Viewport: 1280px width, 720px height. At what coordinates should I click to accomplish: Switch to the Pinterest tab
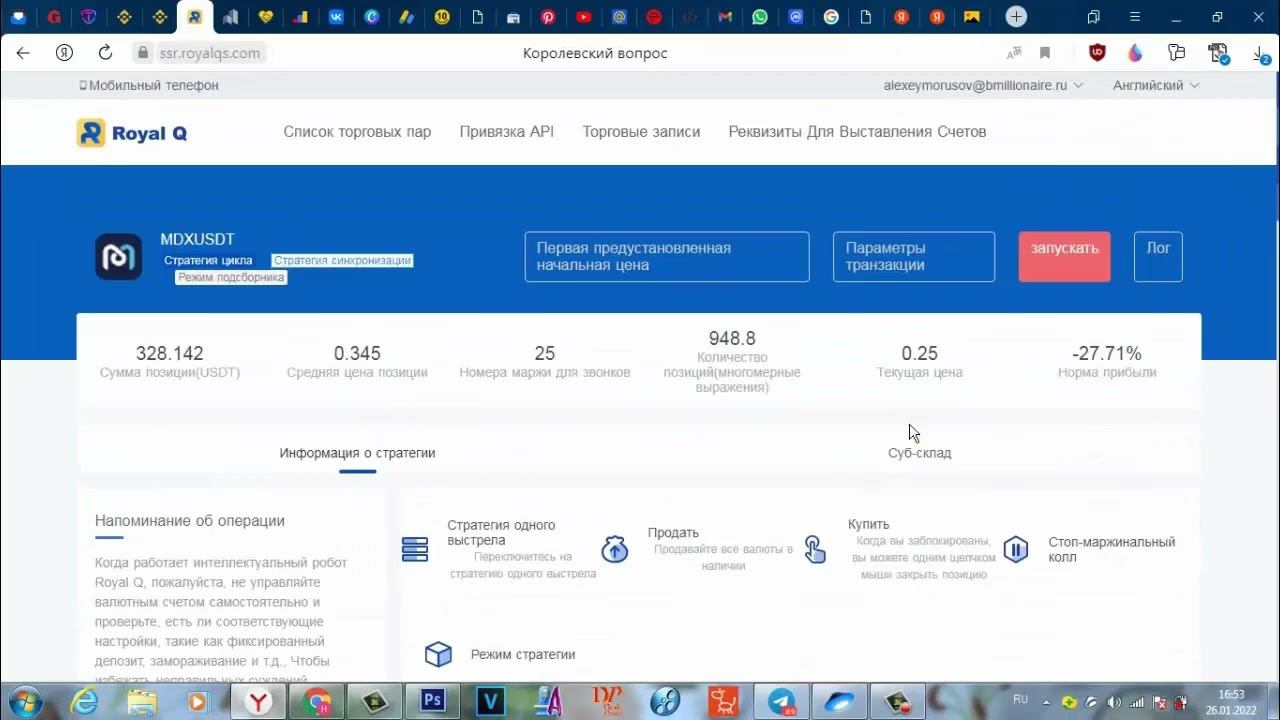click(548, 17)
